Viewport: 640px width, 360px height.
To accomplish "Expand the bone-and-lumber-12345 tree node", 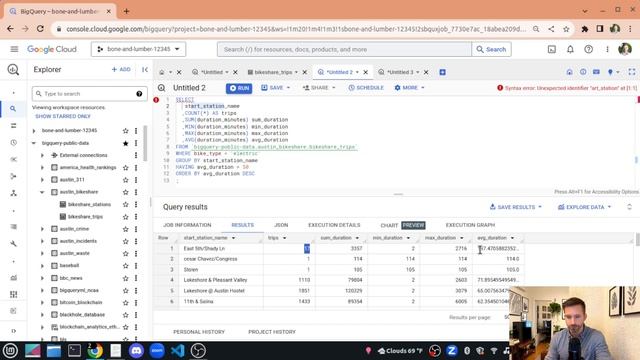I will [34, 131].
